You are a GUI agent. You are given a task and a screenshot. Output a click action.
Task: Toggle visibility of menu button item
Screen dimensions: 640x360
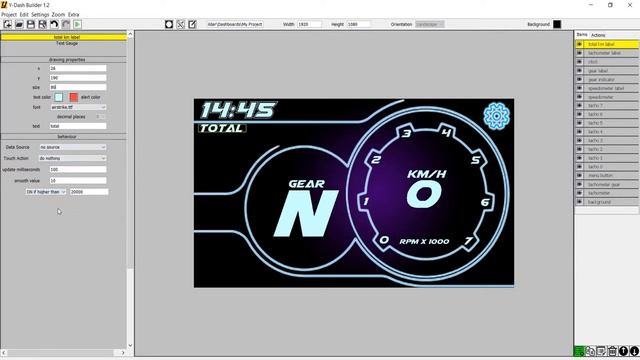tap(579, 176)
